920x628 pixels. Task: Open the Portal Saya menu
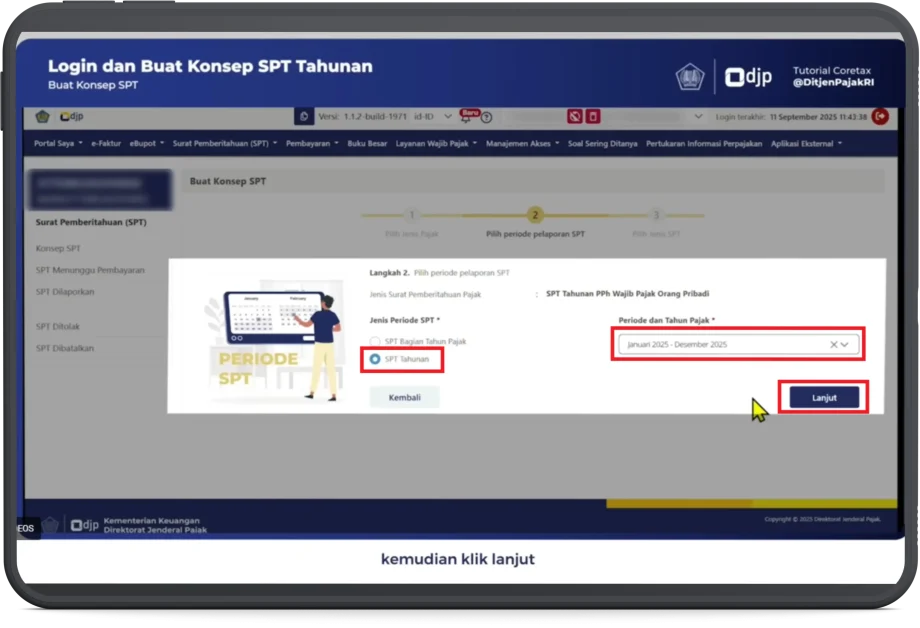pos(58,143)
